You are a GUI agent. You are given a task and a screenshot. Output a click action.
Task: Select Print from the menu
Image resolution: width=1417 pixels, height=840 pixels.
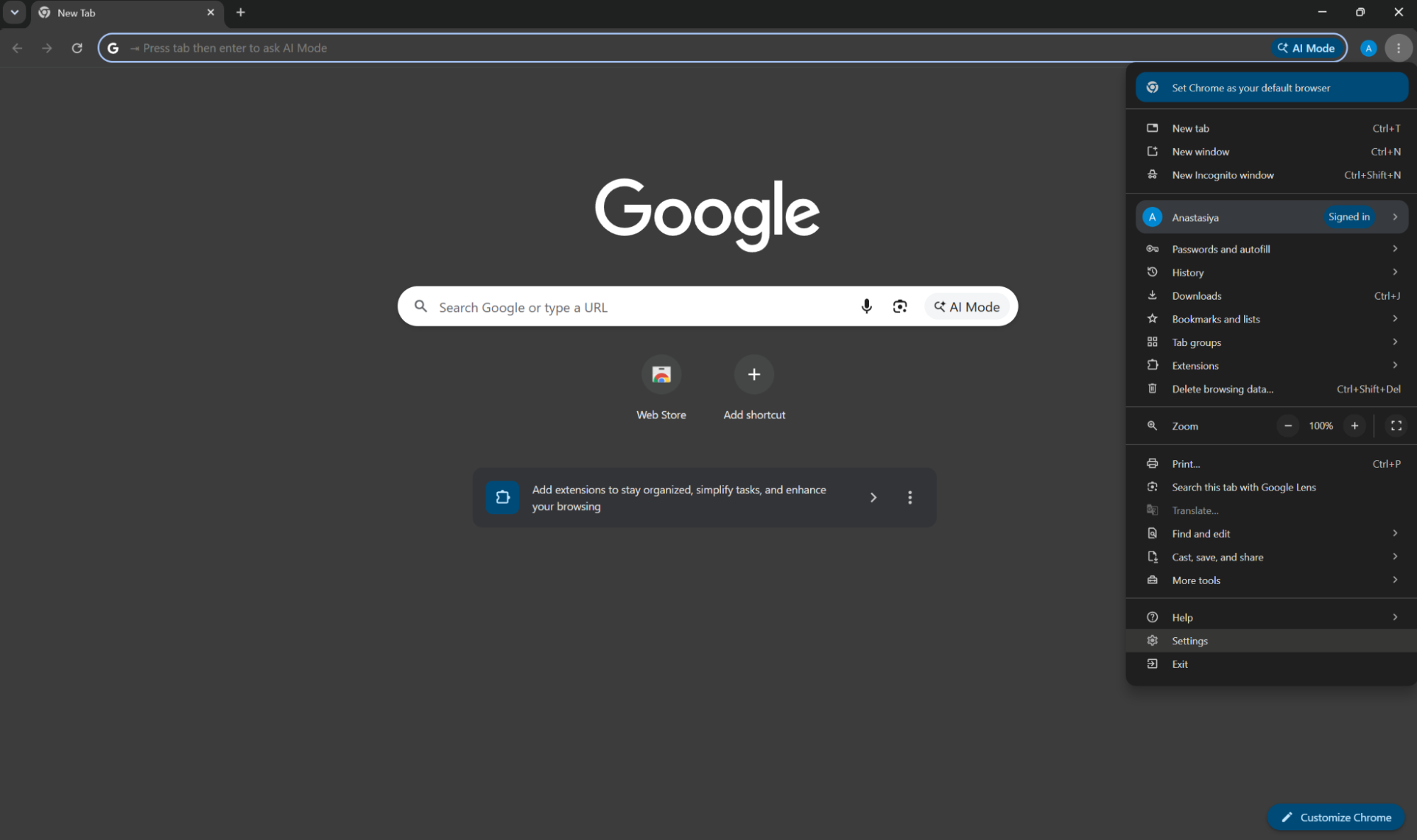[x=1272, y=464]
